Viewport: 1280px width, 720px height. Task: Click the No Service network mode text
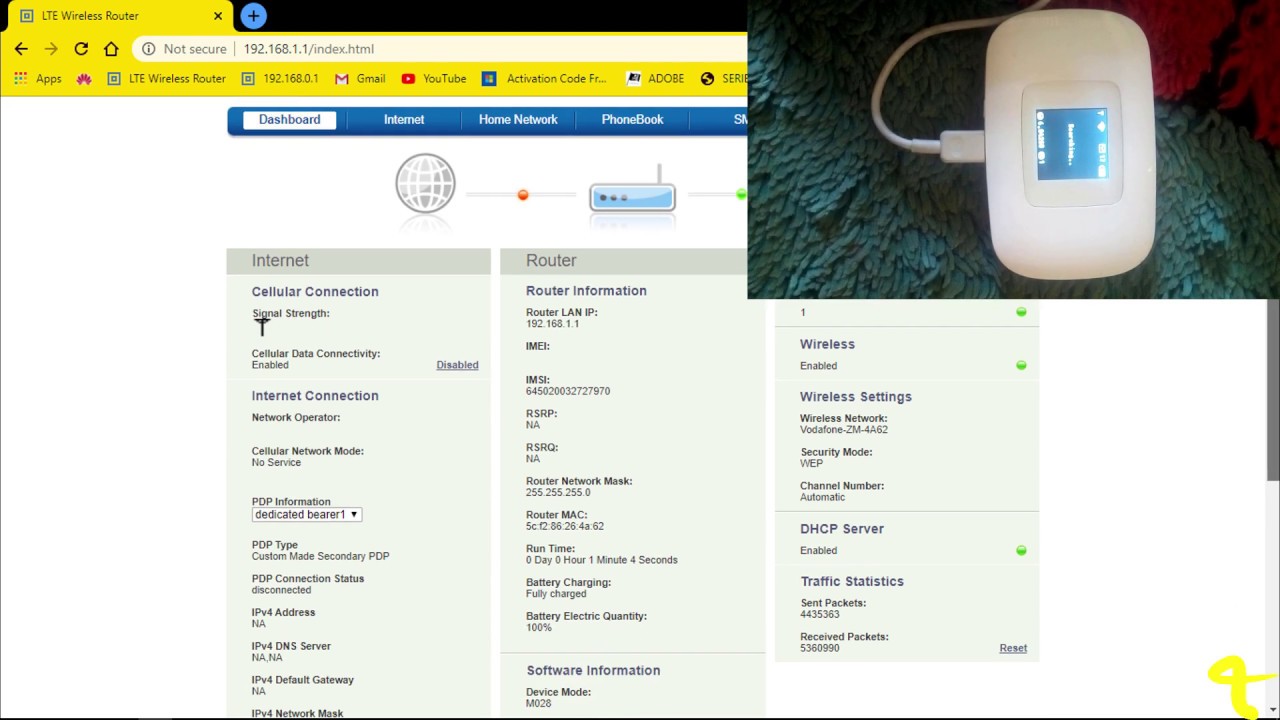tap(276, 463)
